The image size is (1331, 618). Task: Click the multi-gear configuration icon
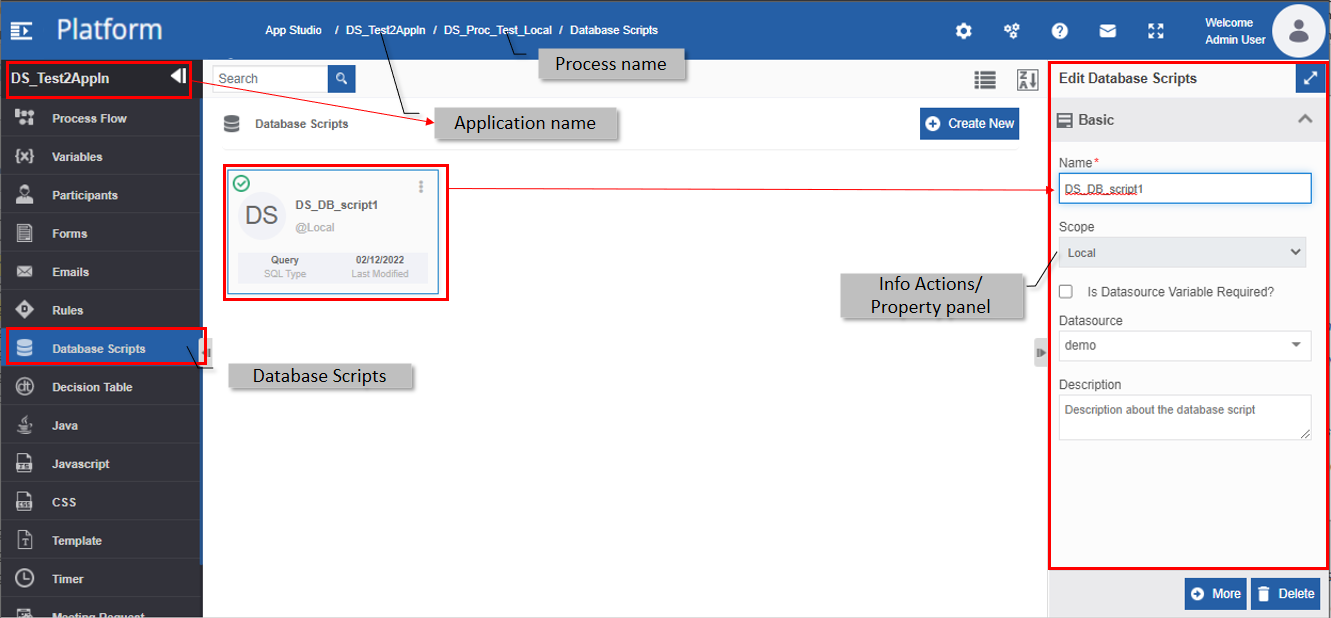[1011, 31]
